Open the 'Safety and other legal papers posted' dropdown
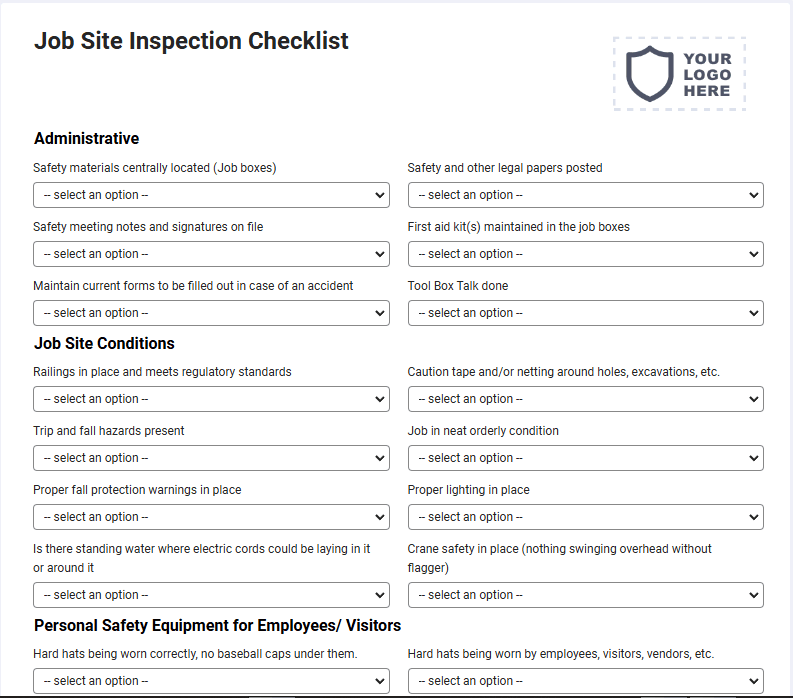 point(586,195)
